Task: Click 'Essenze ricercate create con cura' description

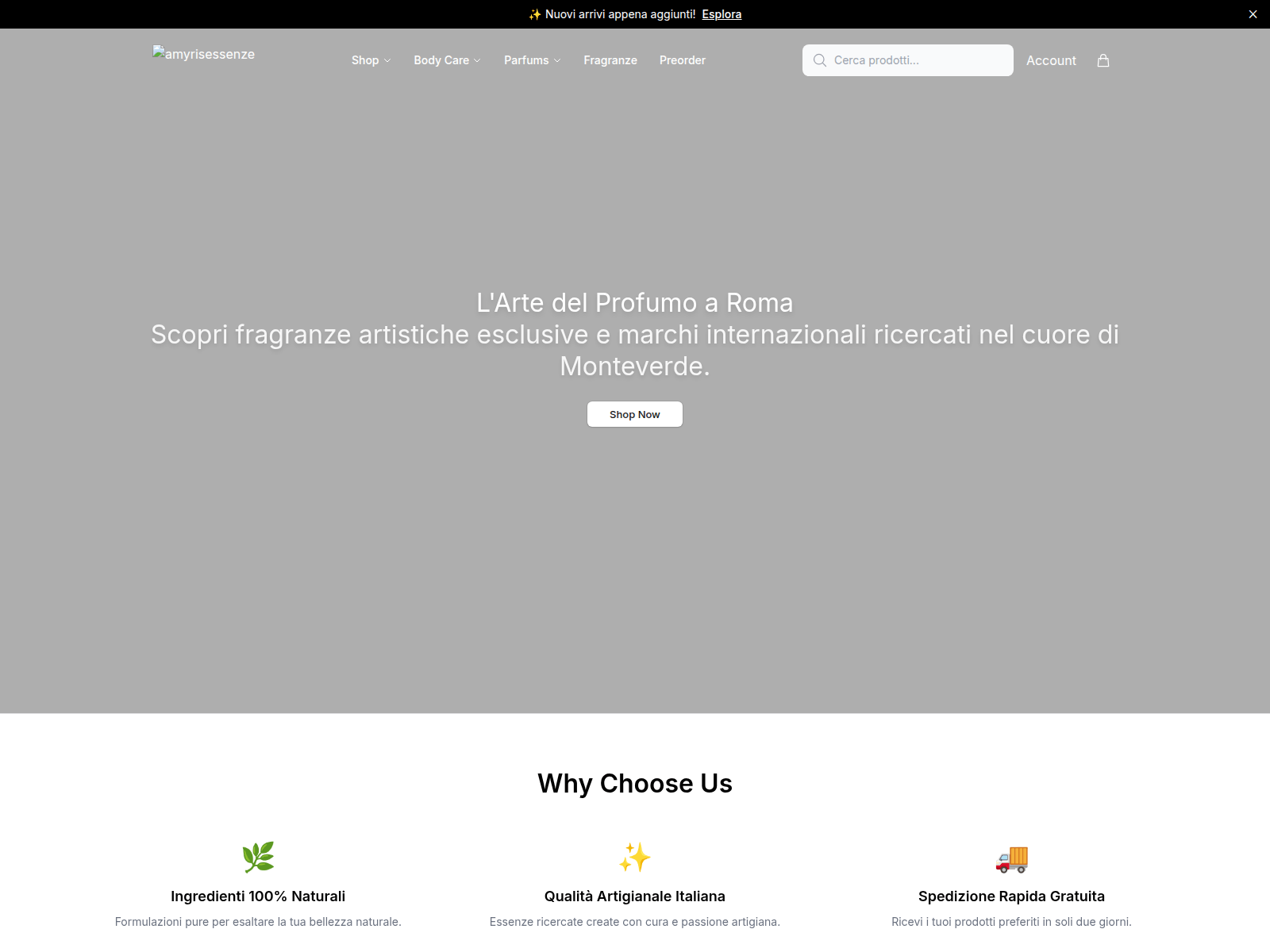Action: (x=635, y=922)
